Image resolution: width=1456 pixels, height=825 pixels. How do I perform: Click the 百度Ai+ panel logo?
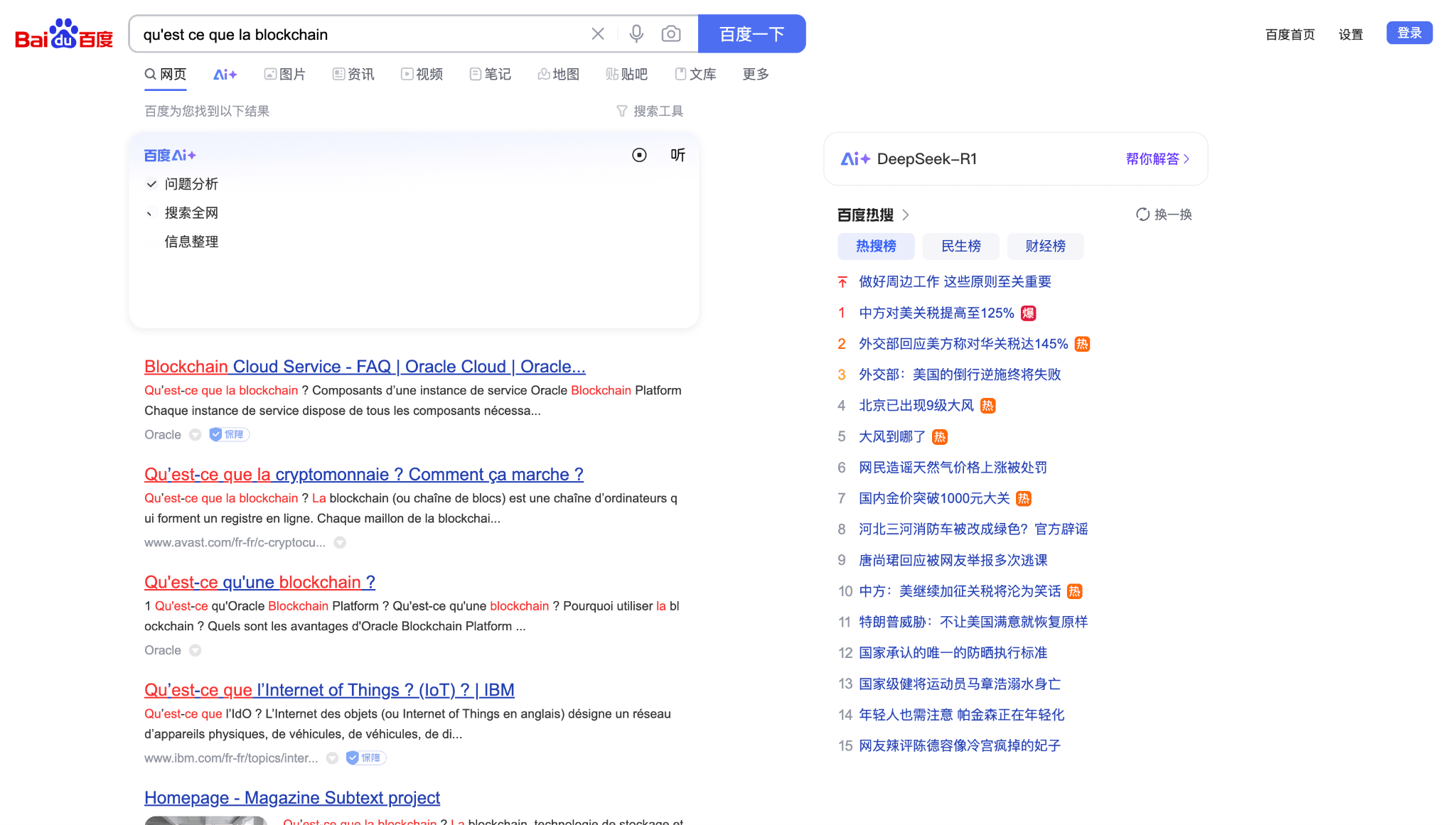coord(170,156)
